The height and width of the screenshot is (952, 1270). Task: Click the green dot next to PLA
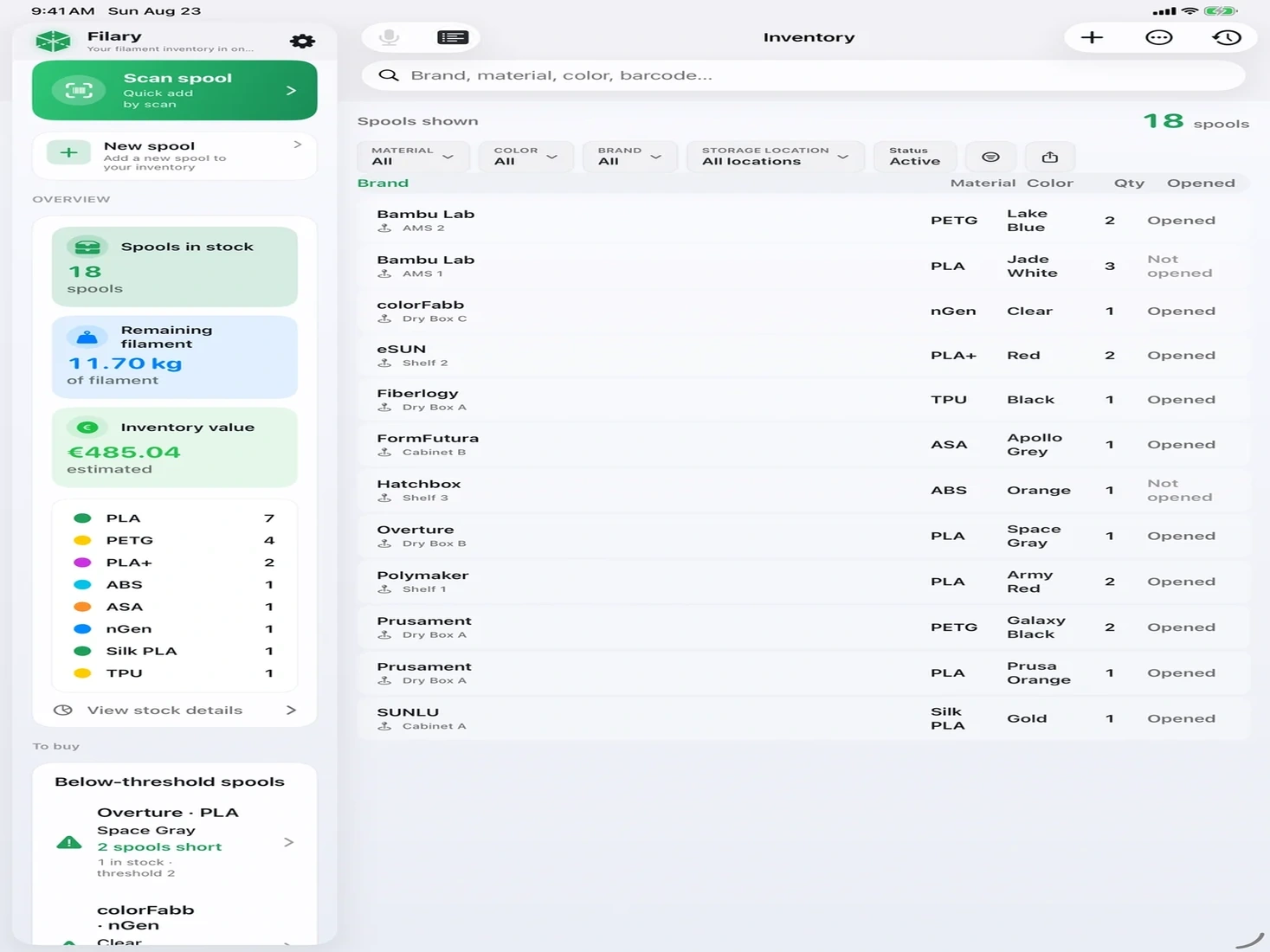tap(83, 518)
